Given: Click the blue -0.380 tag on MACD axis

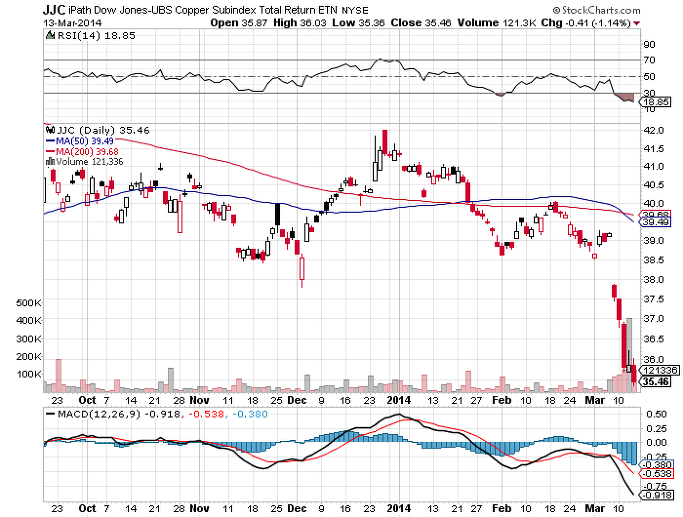Looking at the screenshot, I should (656, 464).
